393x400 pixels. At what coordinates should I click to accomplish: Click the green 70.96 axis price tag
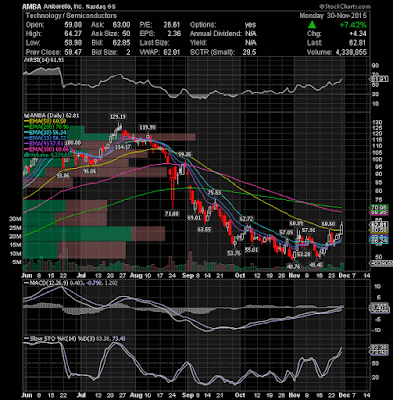coord(380,207)
